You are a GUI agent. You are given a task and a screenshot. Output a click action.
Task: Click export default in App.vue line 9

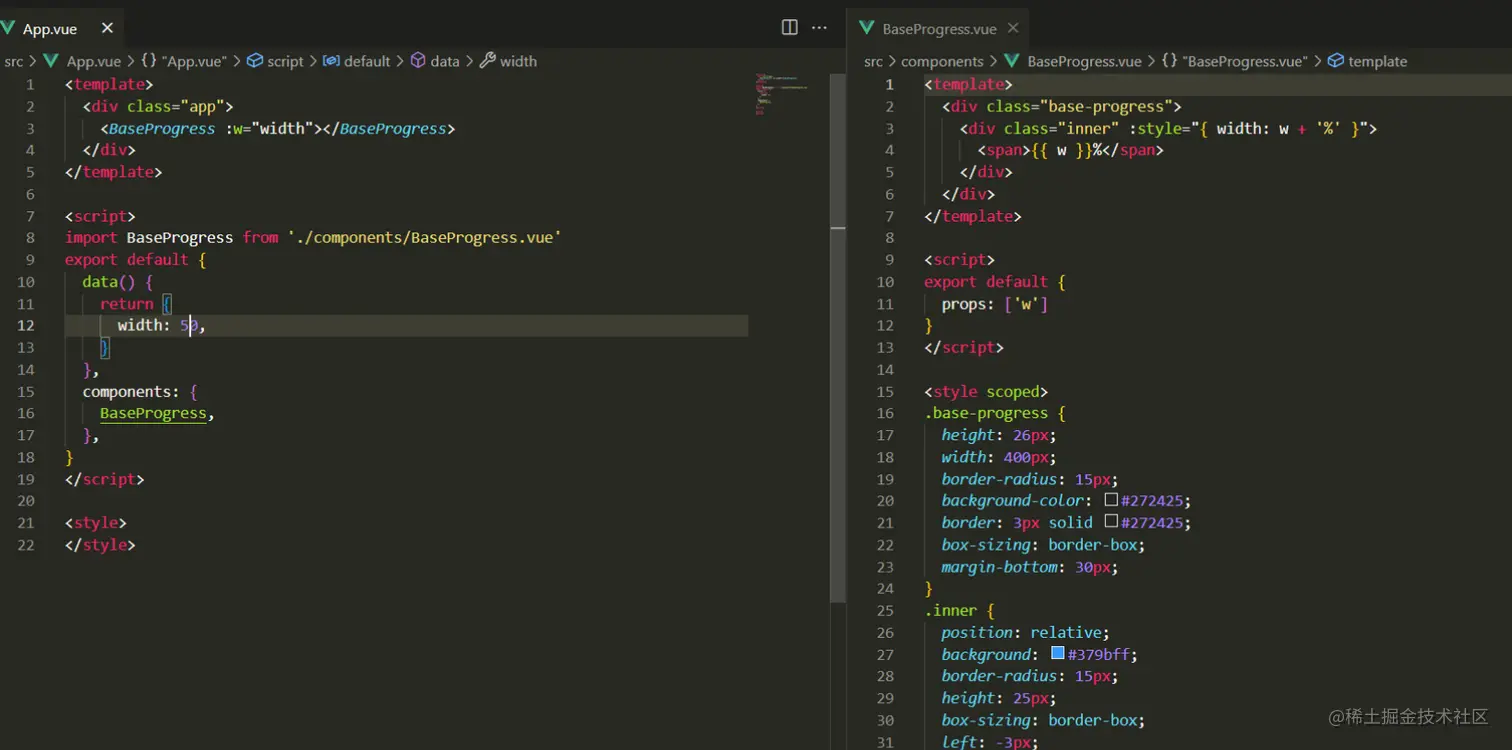pos(127,260)
